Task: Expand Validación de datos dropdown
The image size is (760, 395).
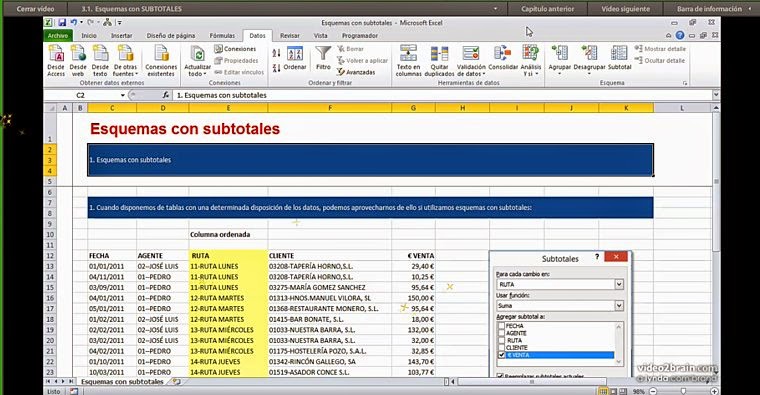Action: point(484,74)
